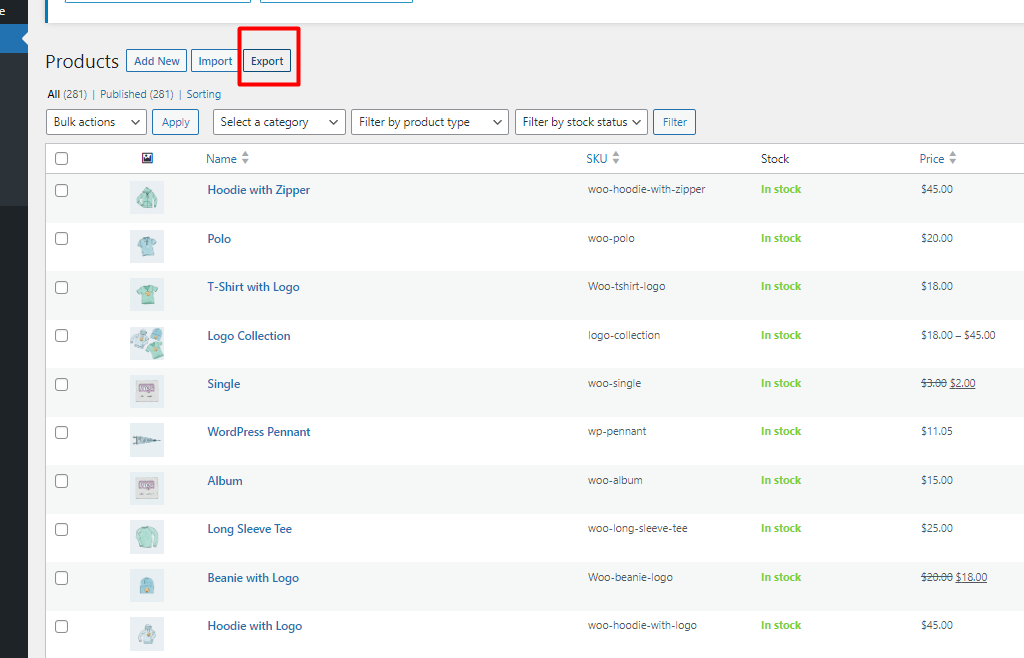Check the Beanie with Logo row checkbox

pyautogui.click(x=61, y=578)
